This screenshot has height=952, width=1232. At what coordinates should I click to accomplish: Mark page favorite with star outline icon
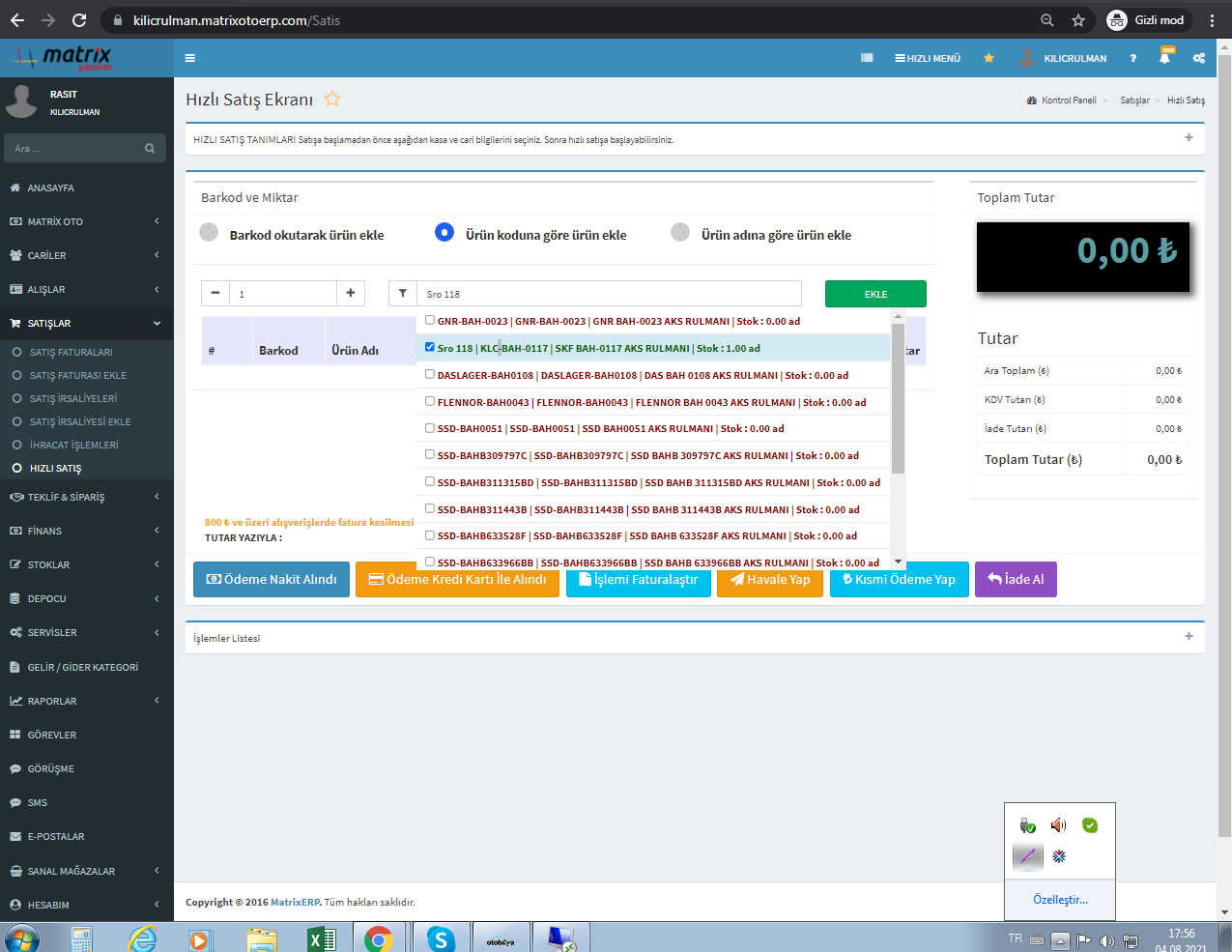coord(332,99)
